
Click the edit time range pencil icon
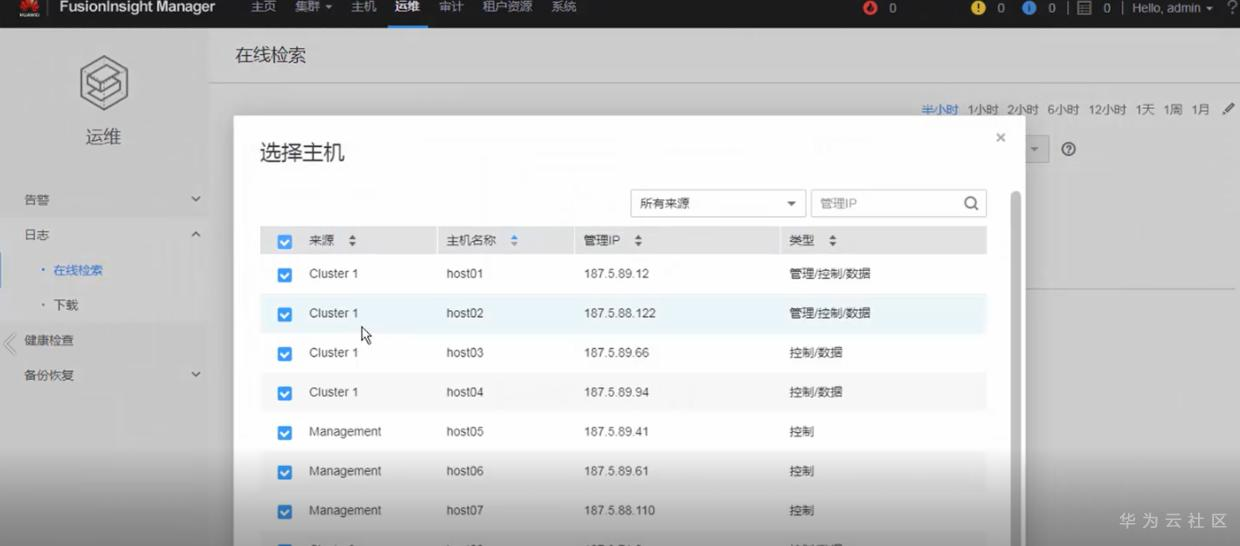tap(1228, 109)
